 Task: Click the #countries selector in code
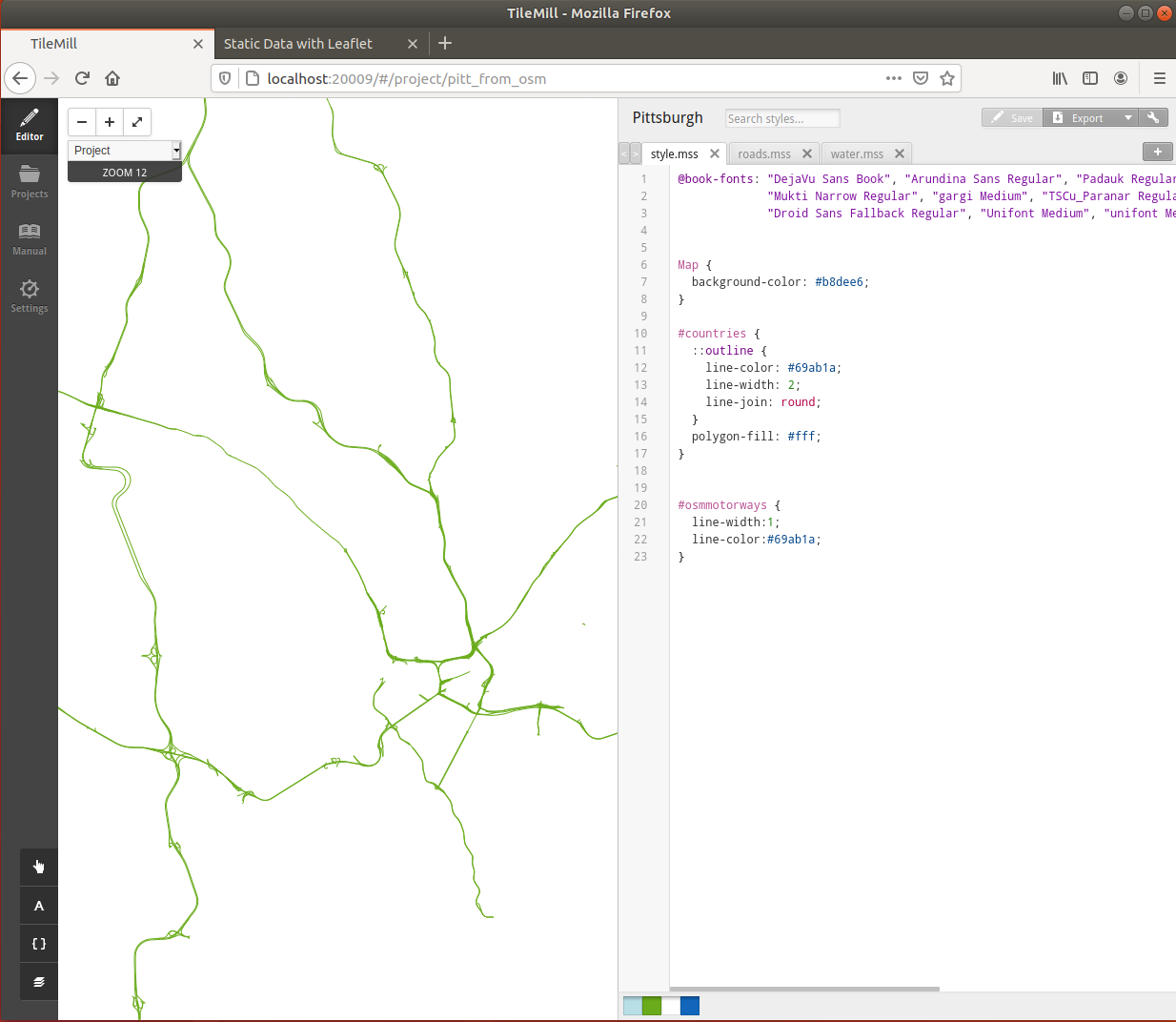712,334
